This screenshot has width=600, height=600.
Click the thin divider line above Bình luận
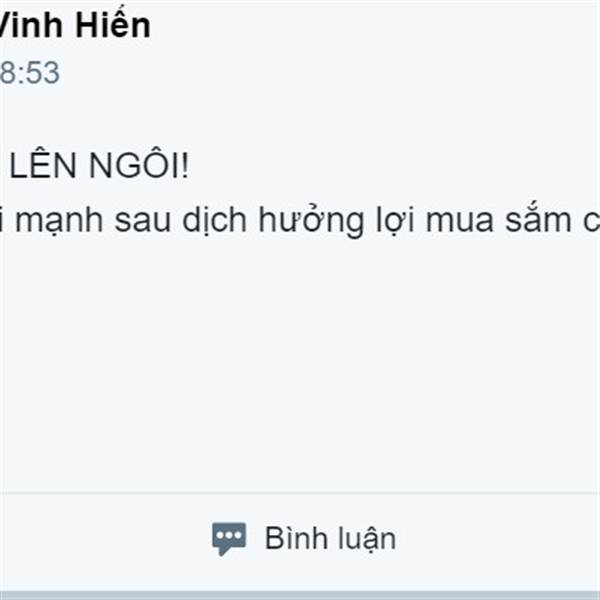(300, 493)
